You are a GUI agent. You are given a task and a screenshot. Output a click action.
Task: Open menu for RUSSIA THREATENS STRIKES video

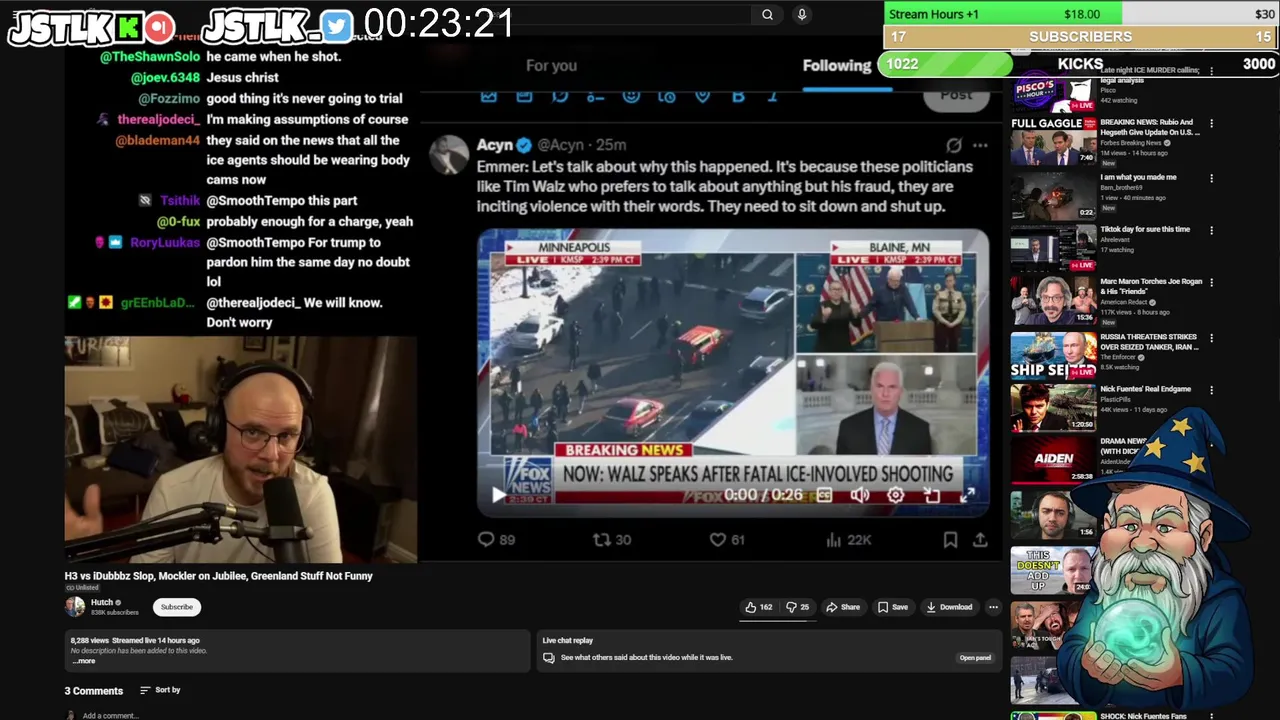[x=1211, y=338]
